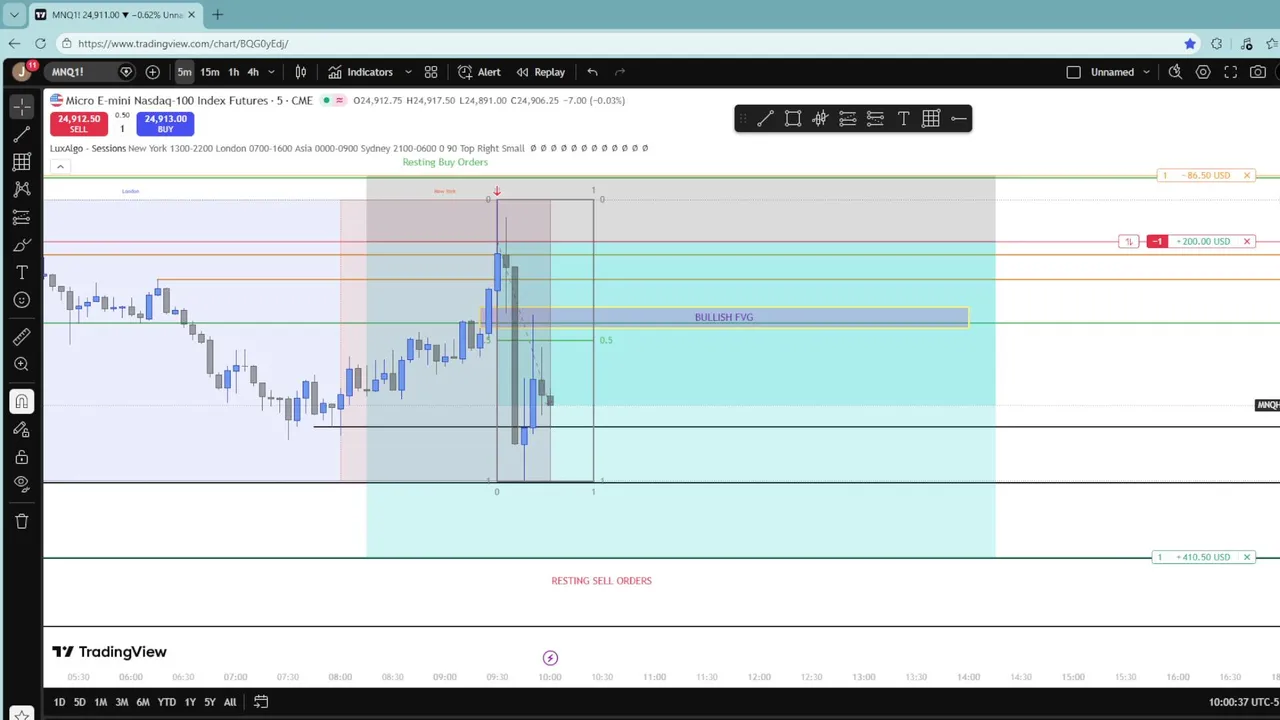
Task: Switch to the 1h timeframe
Action: point(234,72)
